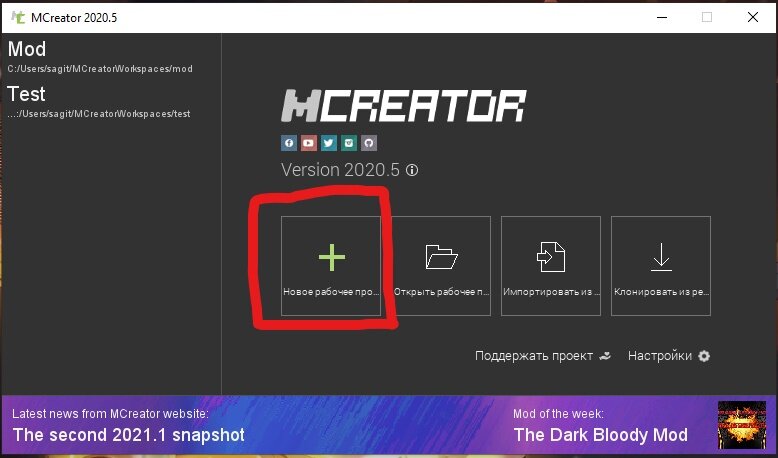Screen dimensions: 778x458
Task: Click the MCreator logo banner
Action: pyautogui.click(x=404, y=106)
